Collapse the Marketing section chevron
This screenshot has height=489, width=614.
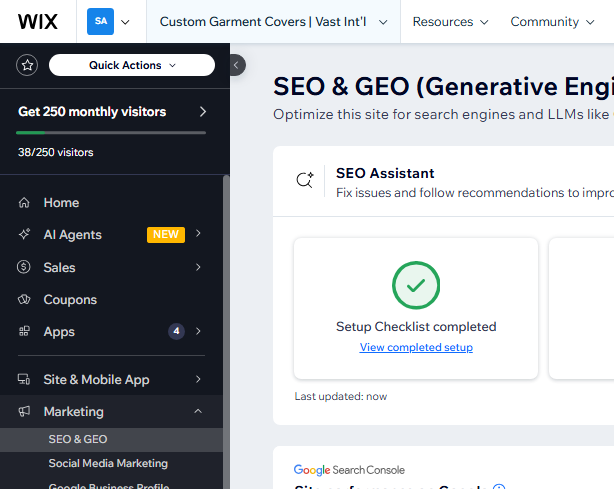coord(198,411)
